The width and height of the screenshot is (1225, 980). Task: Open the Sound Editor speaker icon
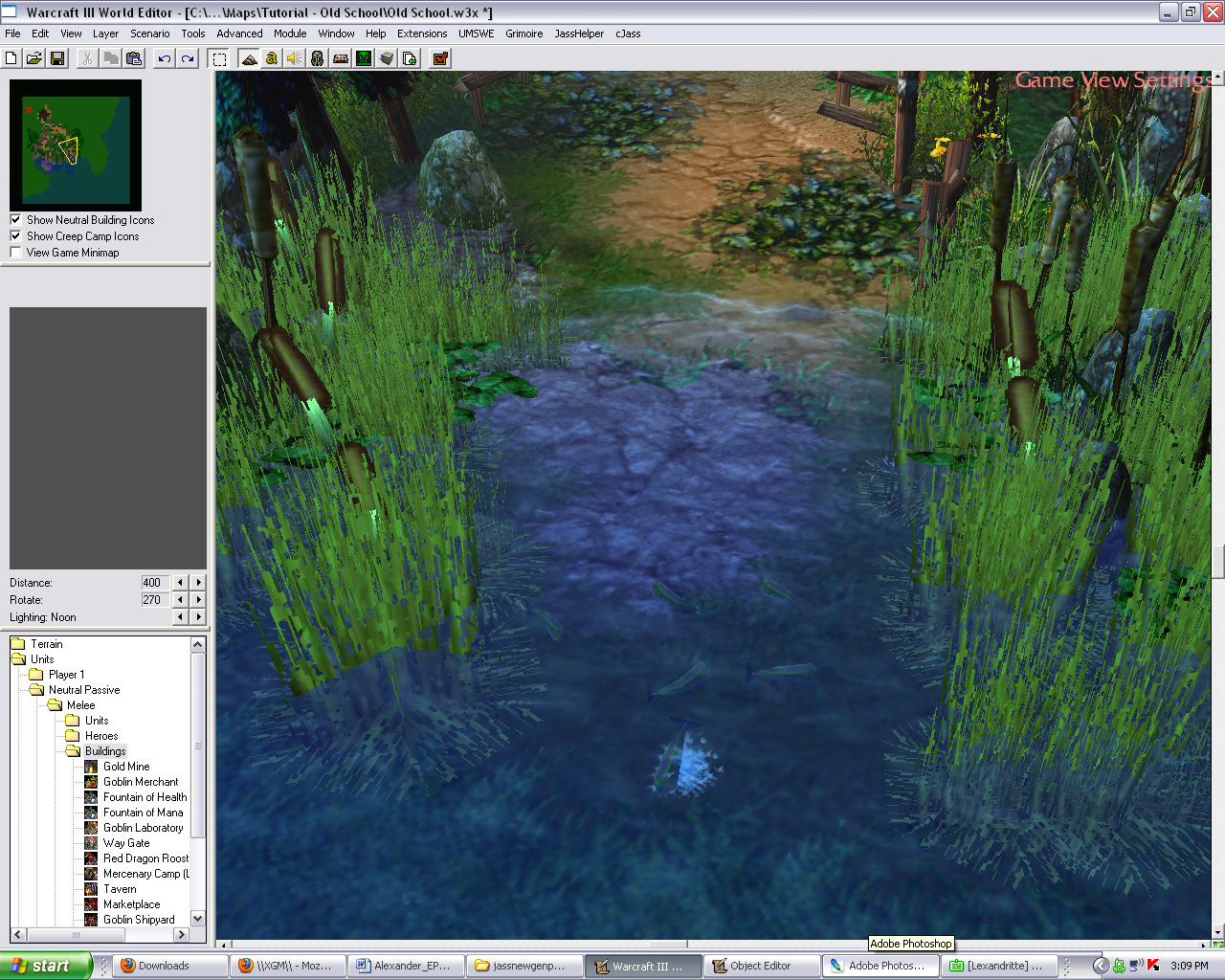pyautogui.click(x=295, y=58)
